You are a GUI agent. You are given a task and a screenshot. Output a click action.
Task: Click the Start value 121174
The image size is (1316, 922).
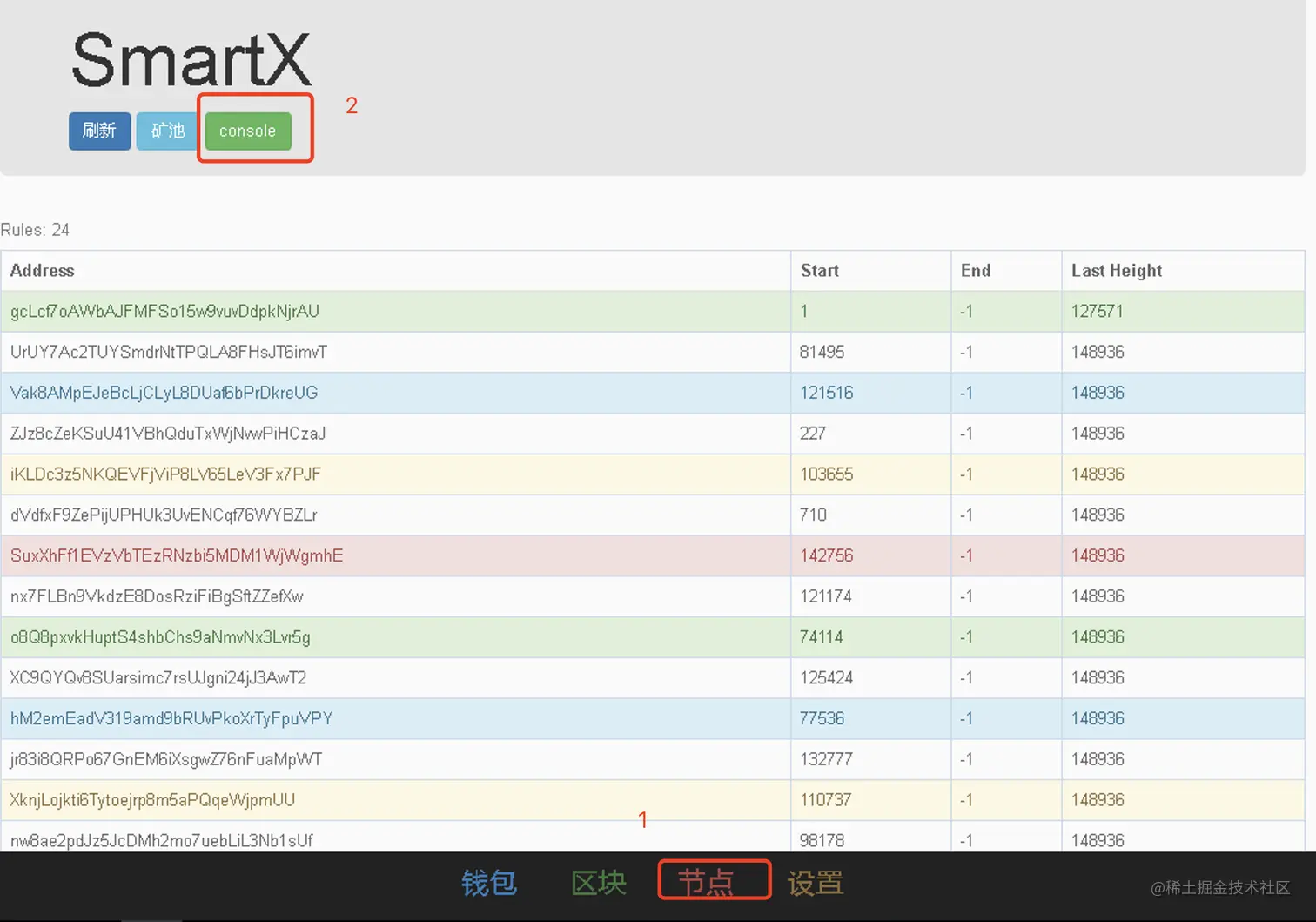[x=826, y=596]
